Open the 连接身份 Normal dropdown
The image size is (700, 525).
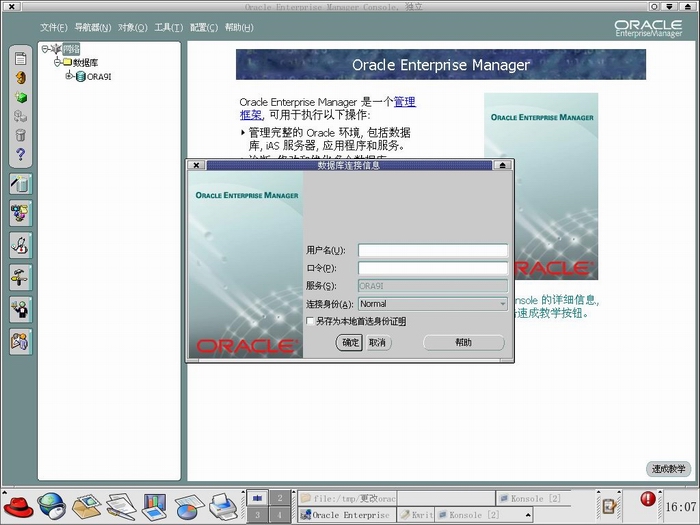coord(432,304)
